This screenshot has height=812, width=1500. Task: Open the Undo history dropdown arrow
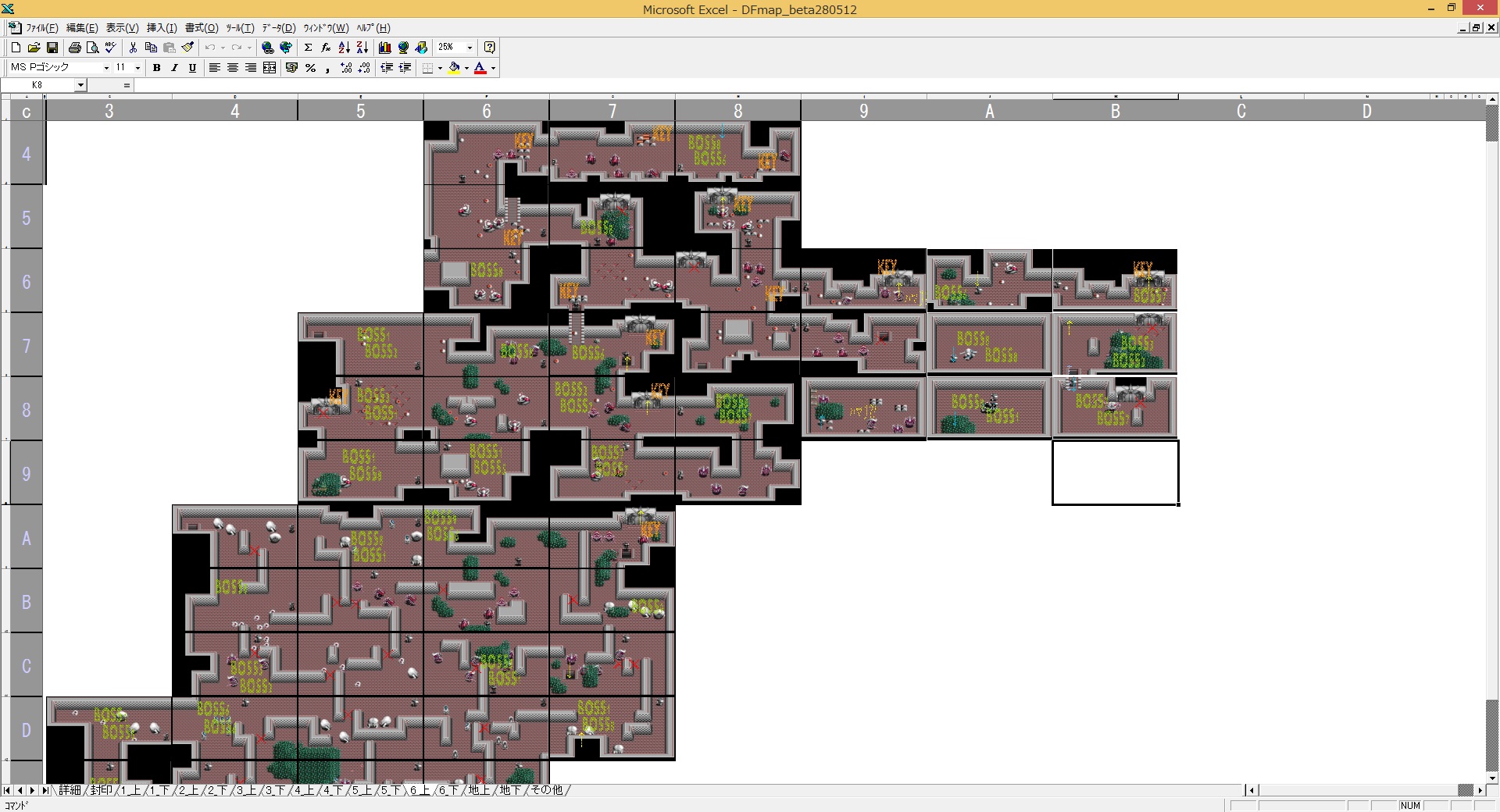point(223,48)
